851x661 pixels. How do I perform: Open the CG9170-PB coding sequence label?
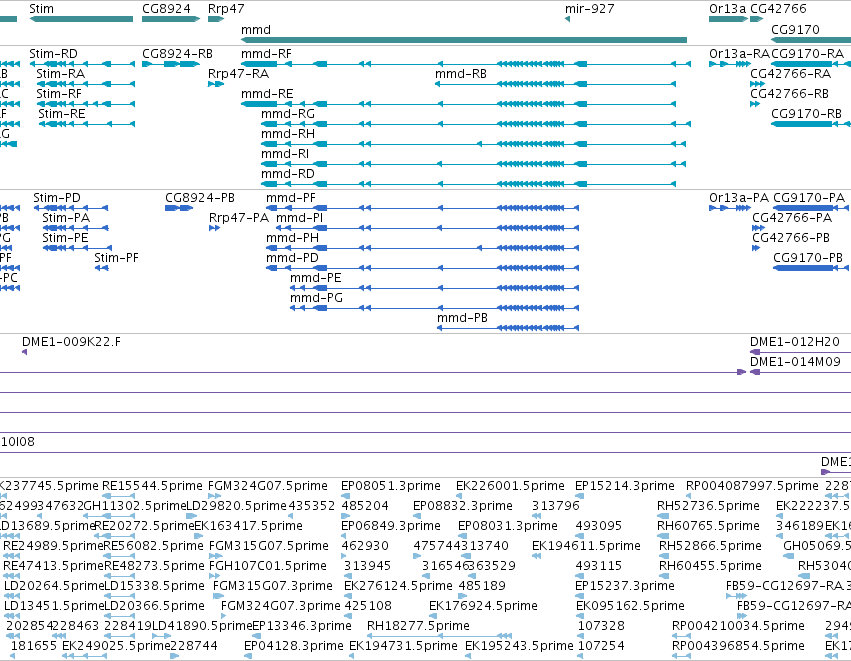808,258
